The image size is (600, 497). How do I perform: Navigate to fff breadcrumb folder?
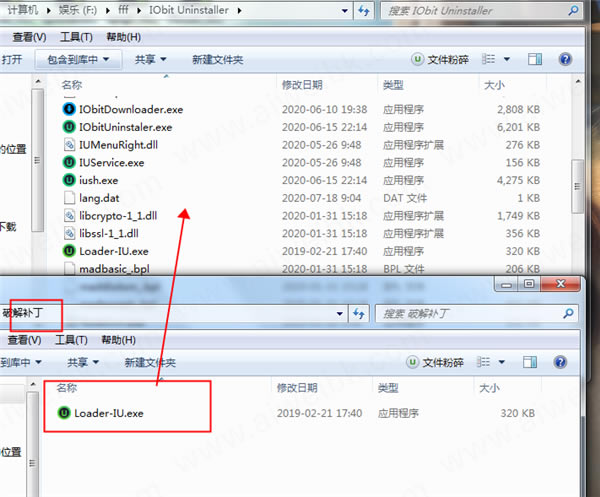tap(123, 10)
